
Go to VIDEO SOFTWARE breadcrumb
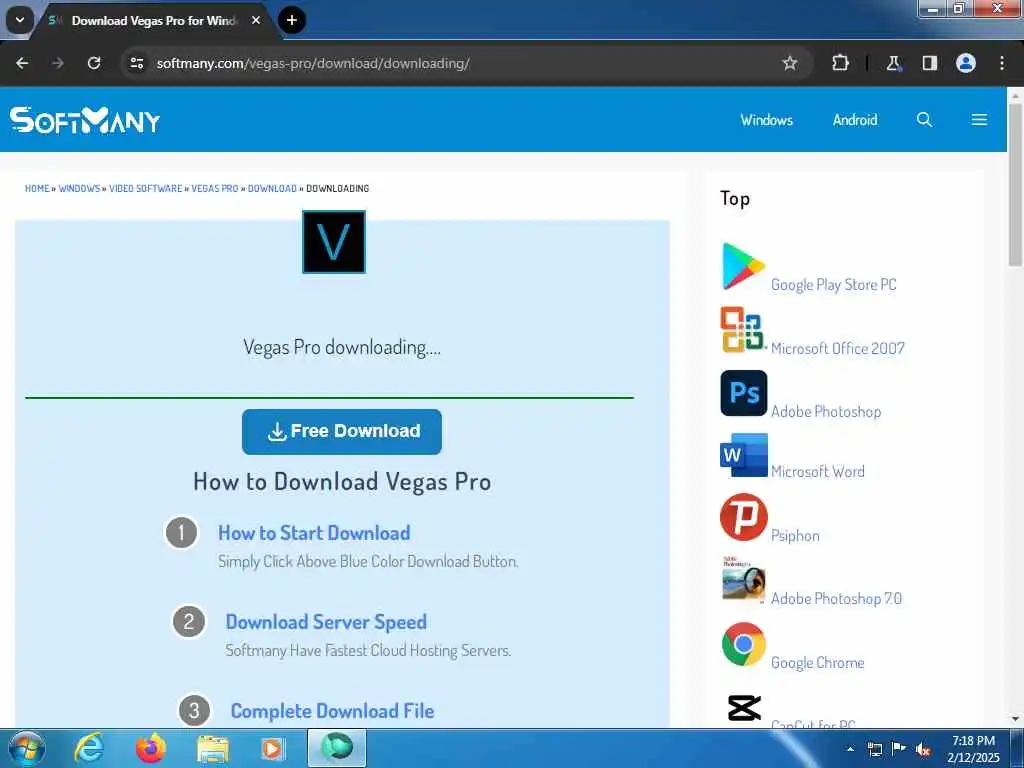tap(145, 188)
